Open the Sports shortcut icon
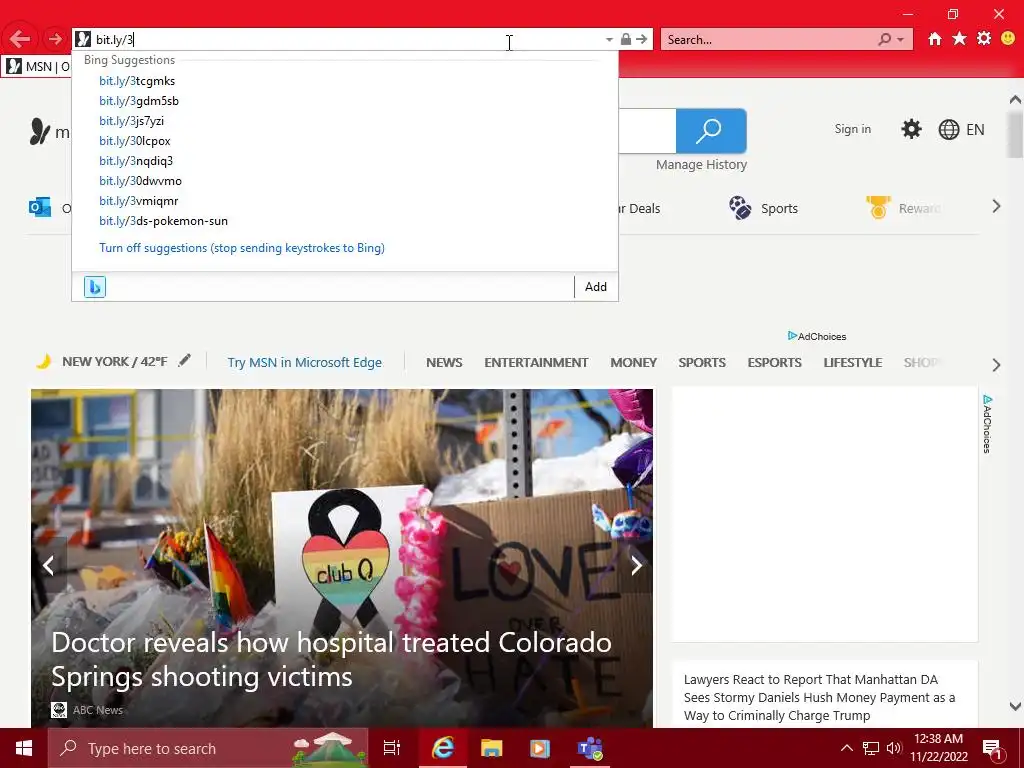Screen dimensions: 1024x768 tap(740, 208)
